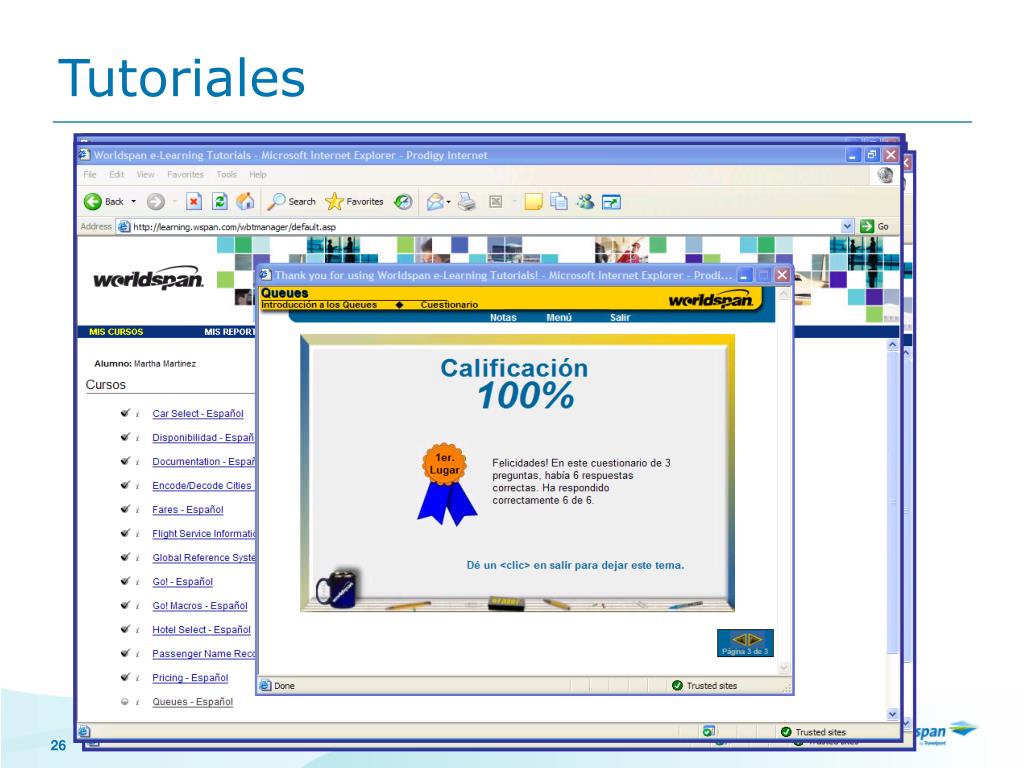Open the View menu
Viewport: 1024px width, 768px height.
[x=146, y=175]
